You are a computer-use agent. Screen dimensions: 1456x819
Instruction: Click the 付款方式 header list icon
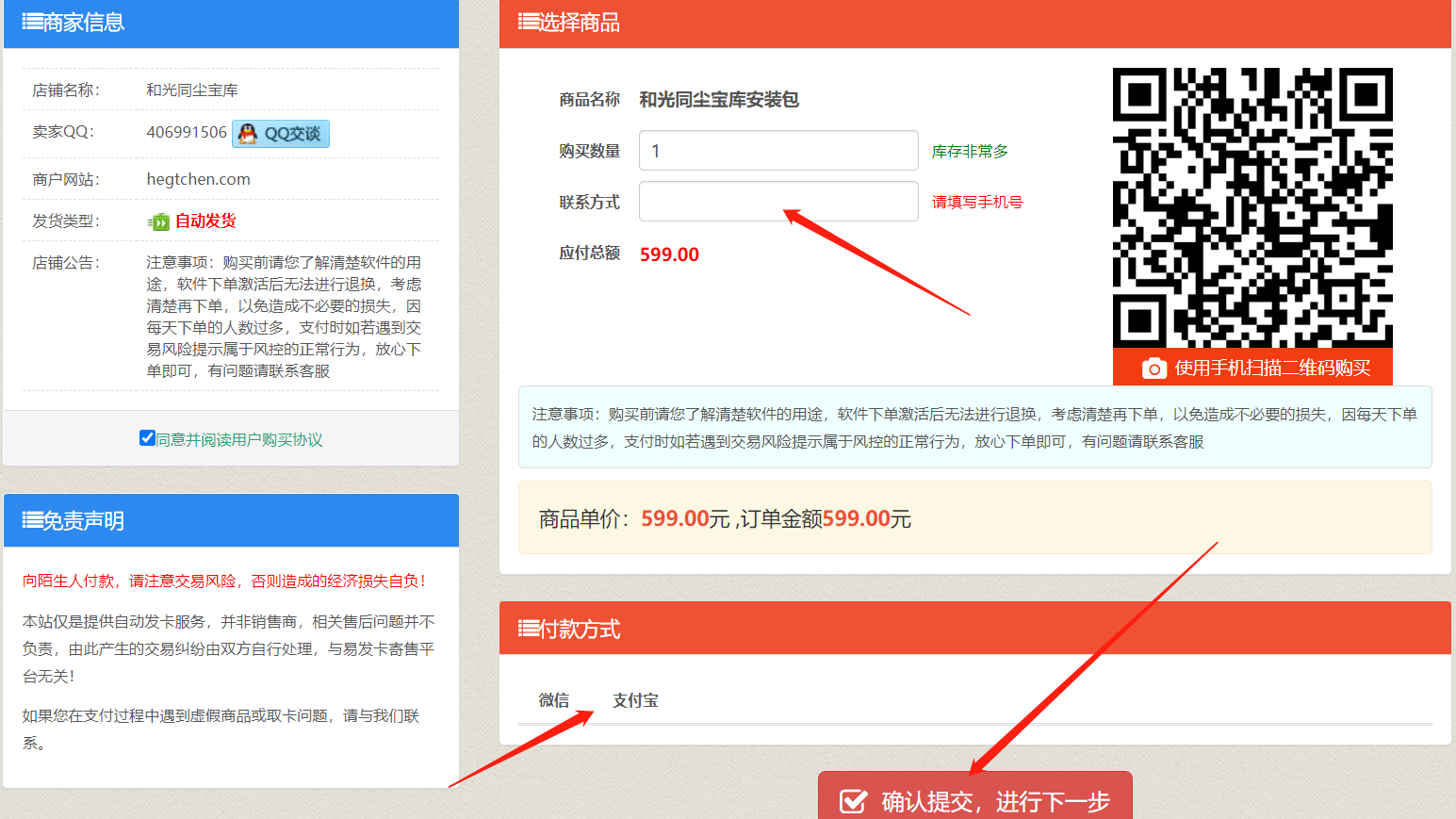point(526,628)
